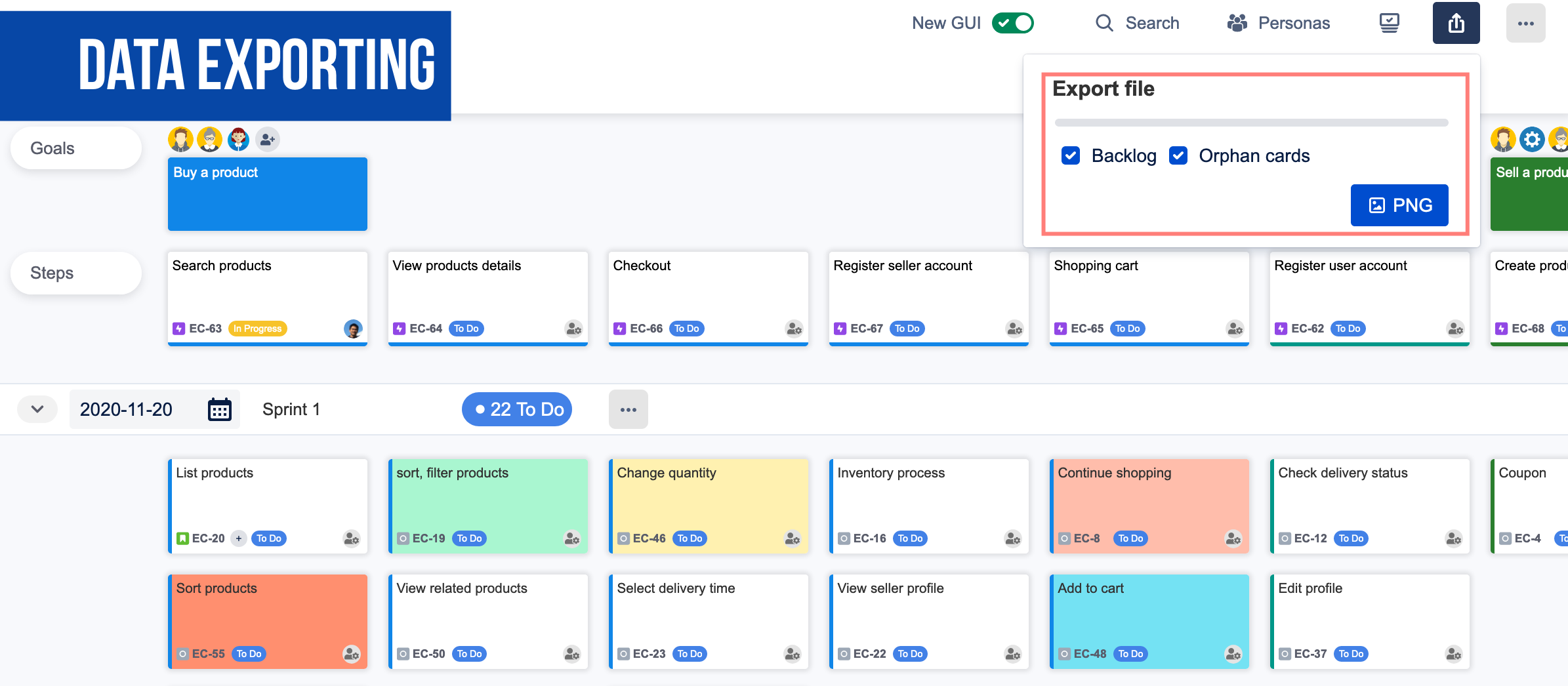Viewport: 1568px width, 686px height.
Task: Click the export progress bar
Action: [x=1251, y=123]
